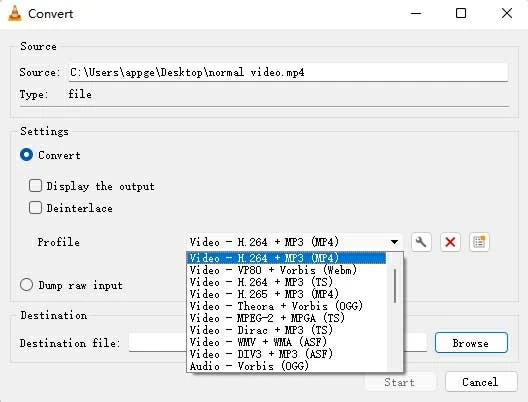This screenshot has height=402, width=528.
Task: Click the Source path input field
Action: (288, 72)
